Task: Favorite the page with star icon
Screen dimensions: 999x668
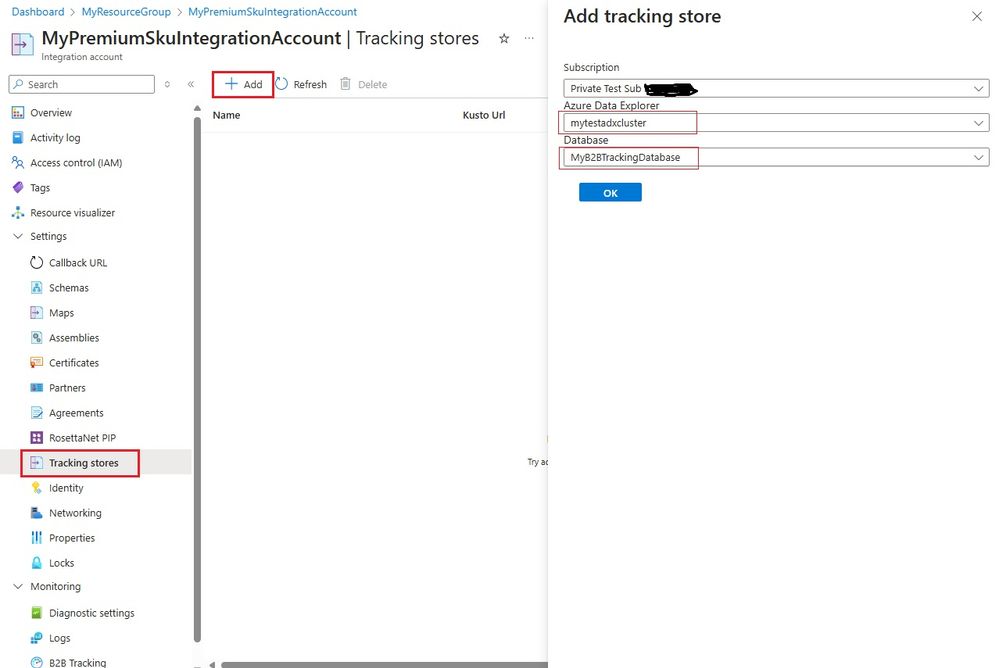Action: (504, 39)
